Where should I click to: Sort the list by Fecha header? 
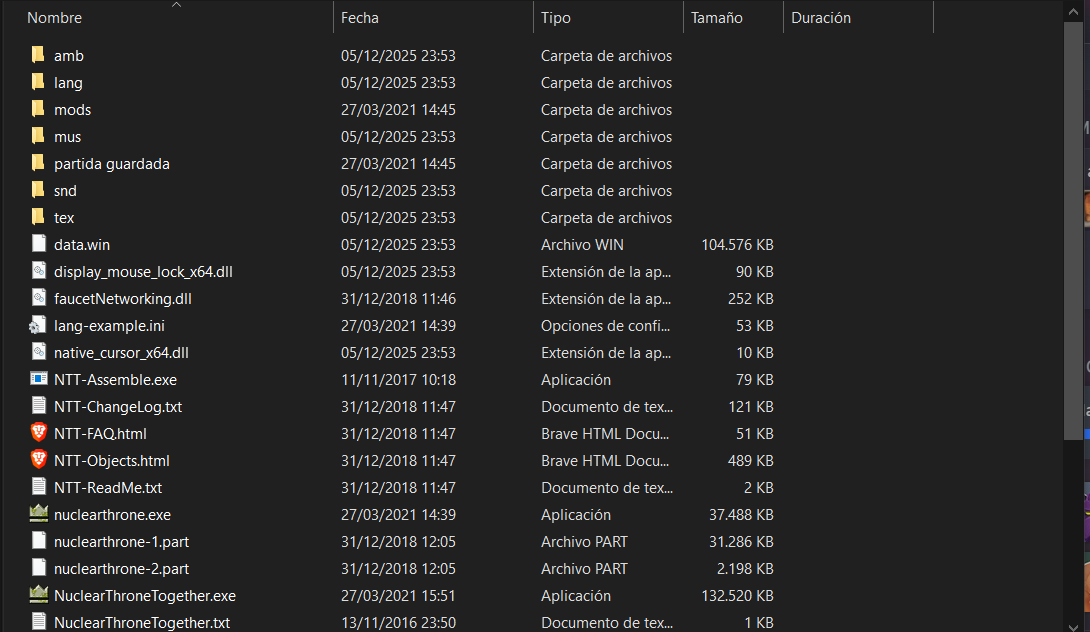(x=360, y=18)
